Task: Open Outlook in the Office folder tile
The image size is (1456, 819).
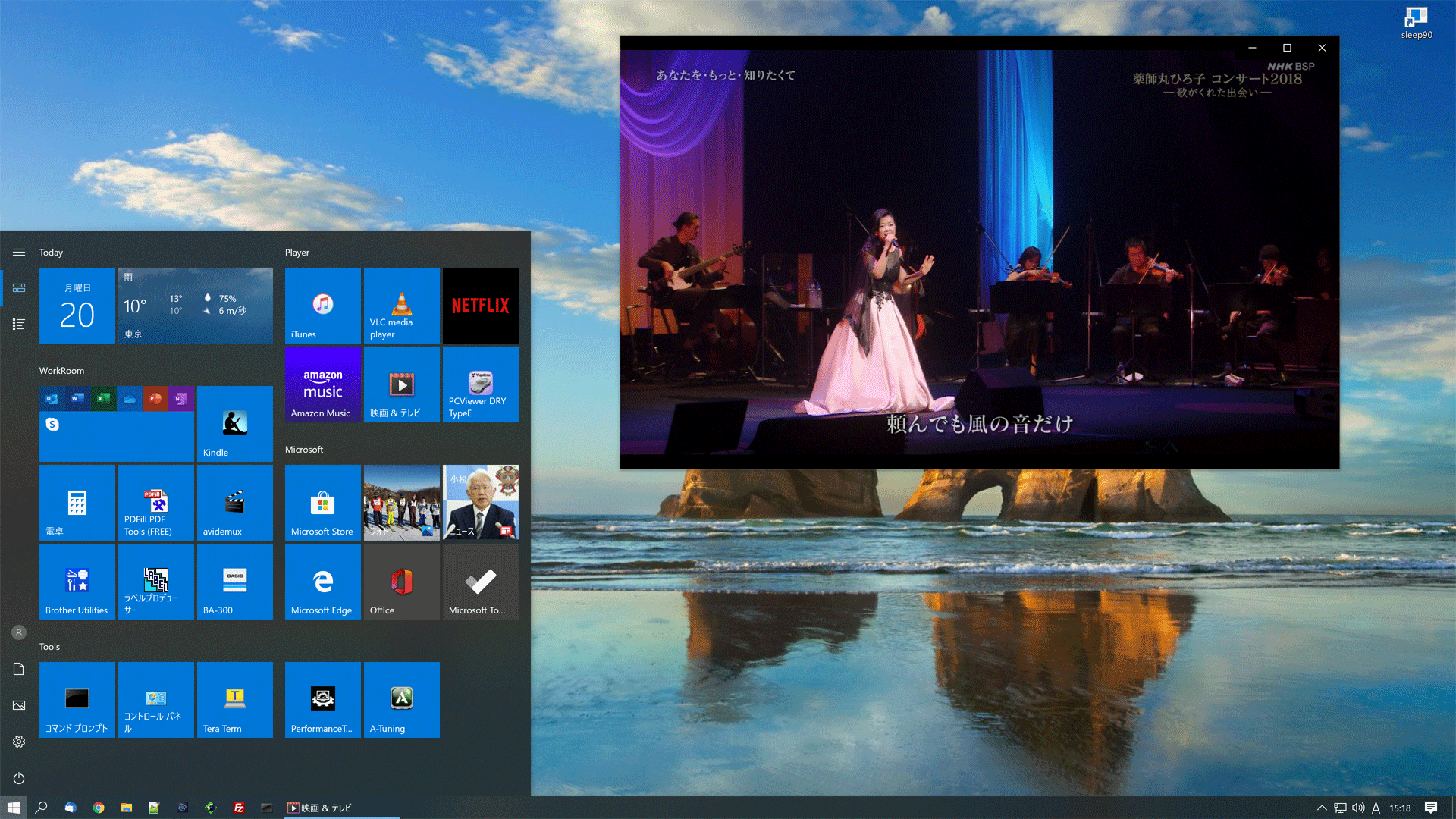Action: pyautogui.click(x=52, y=399)
